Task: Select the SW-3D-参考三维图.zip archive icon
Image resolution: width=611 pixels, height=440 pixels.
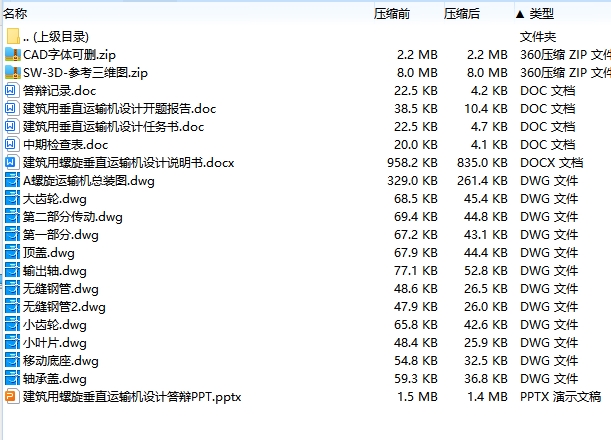Action: 13,72
